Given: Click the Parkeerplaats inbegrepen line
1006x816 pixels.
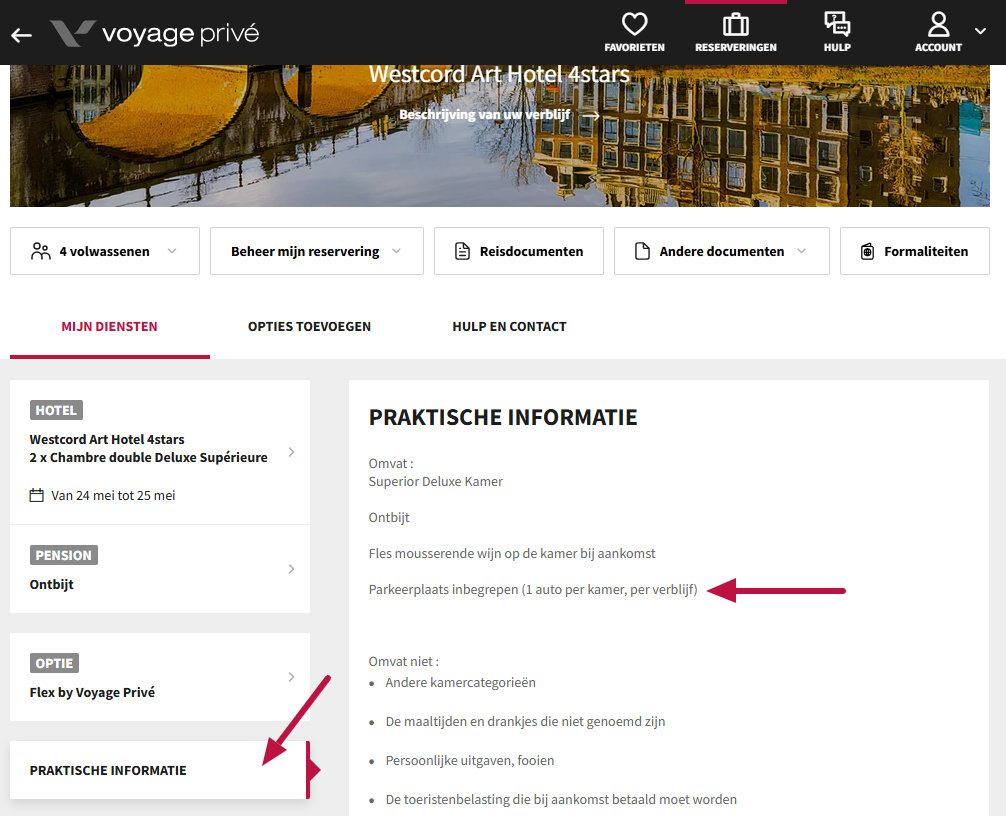Looking at the screenshot, I should pyautogui.click(x=533, y=590).
